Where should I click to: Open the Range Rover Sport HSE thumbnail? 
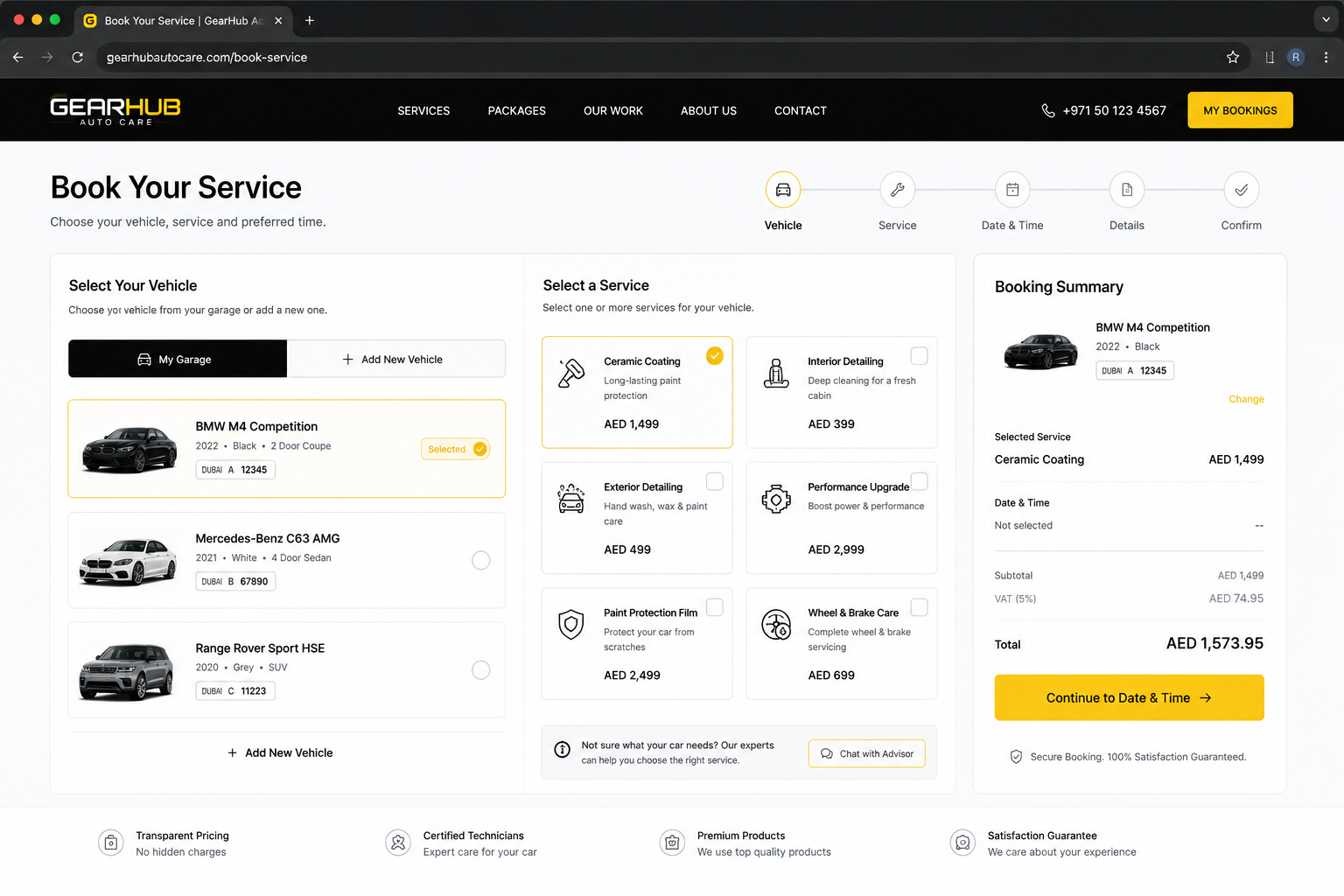[x=127, y=671]
